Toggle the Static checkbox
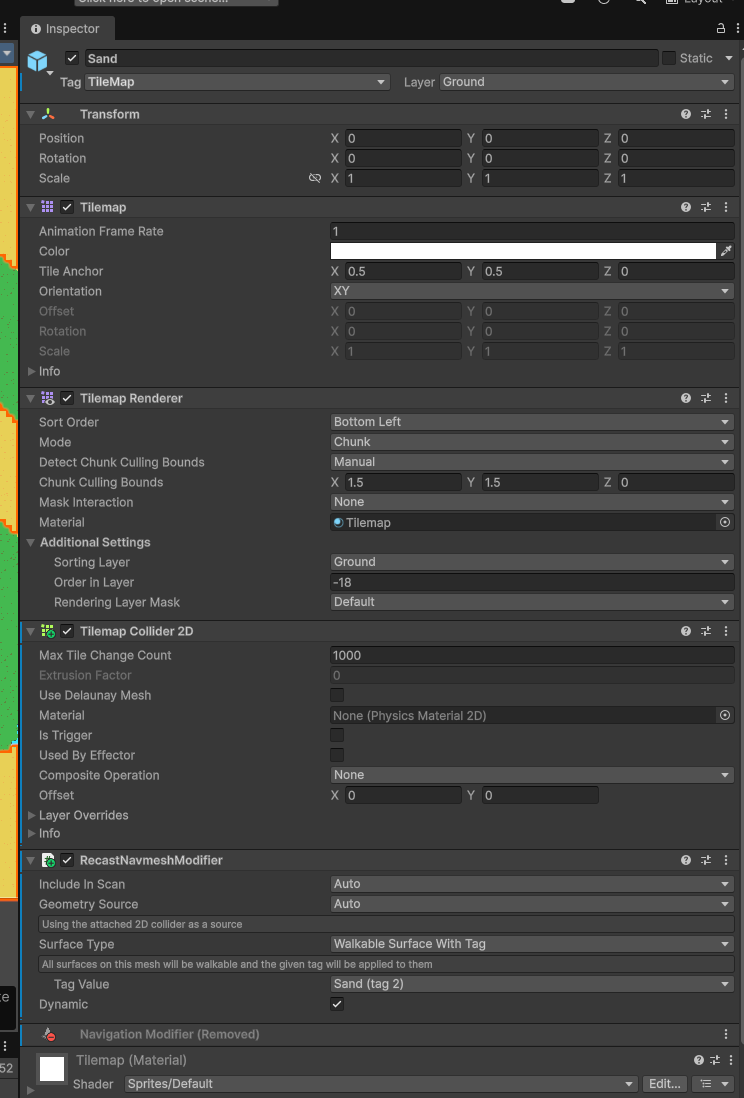The image size is (744, 1098). 669,59
